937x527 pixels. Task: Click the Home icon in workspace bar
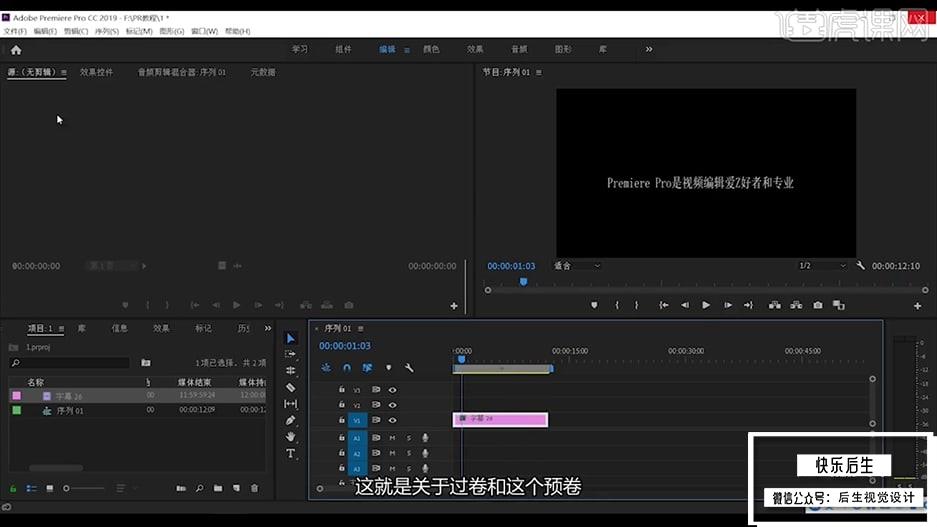[16, 50]
